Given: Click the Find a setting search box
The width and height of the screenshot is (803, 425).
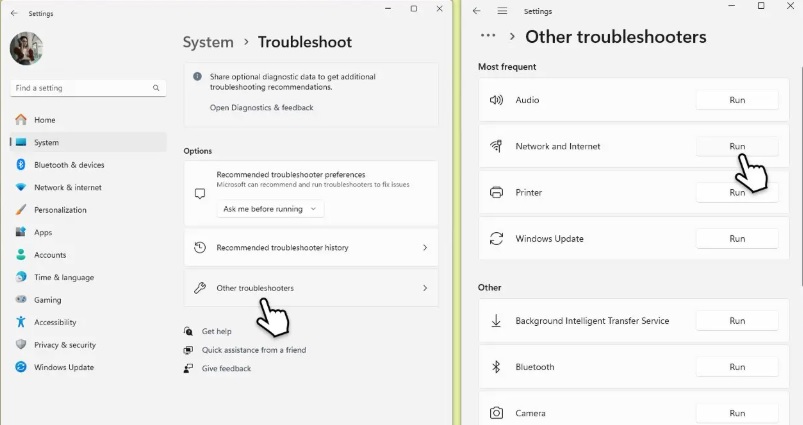Looking at the screenshot, I should coord(87,88).
